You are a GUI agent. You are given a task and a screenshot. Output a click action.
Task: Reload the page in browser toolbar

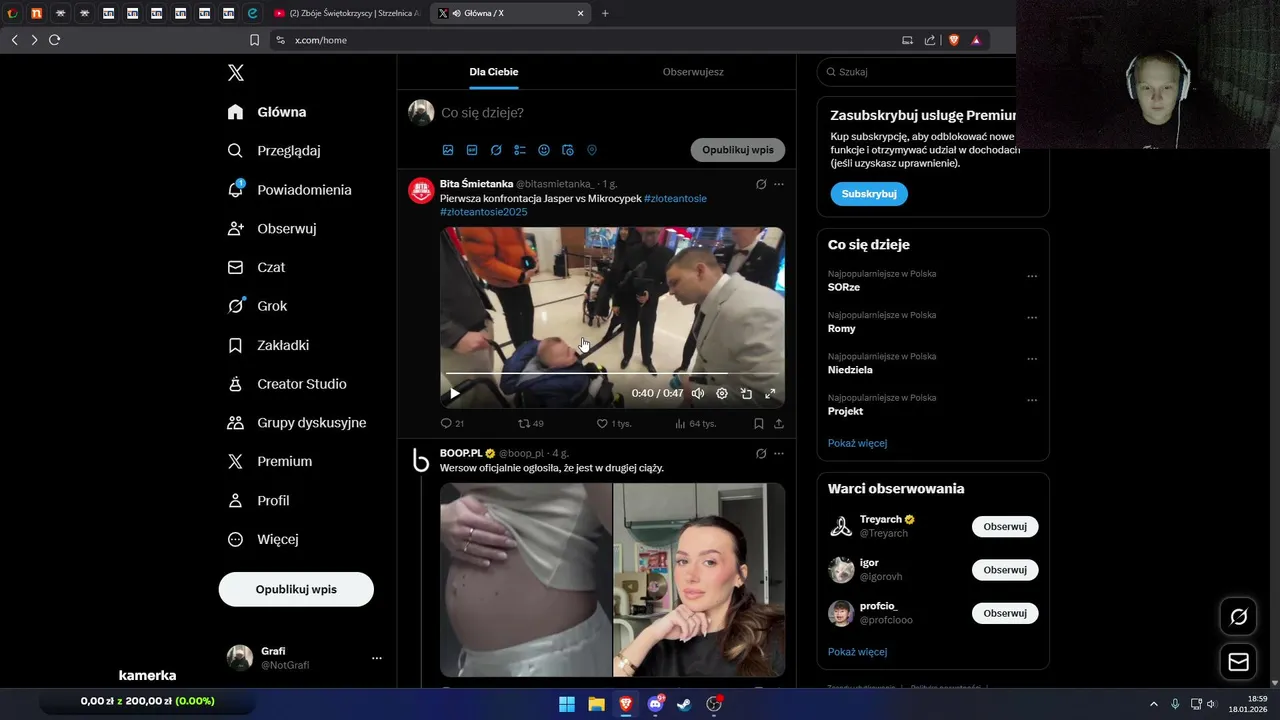[x=54, y=40]
